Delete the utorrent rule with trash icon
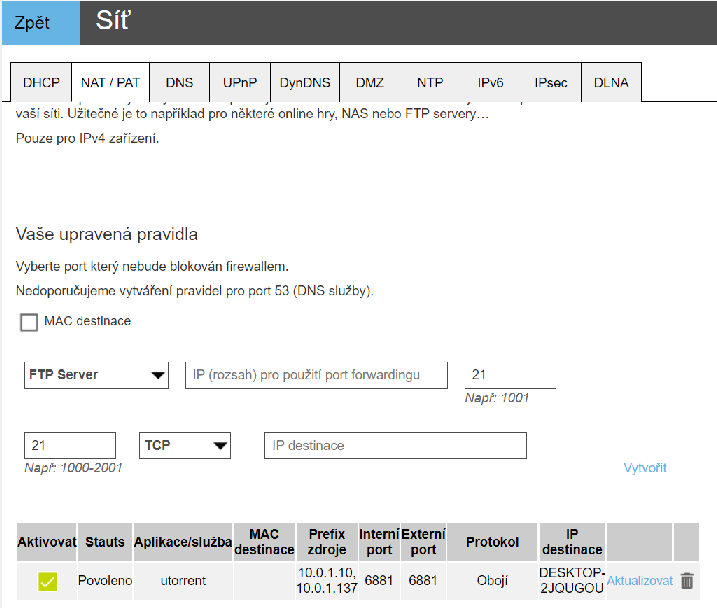 point(686,580)
